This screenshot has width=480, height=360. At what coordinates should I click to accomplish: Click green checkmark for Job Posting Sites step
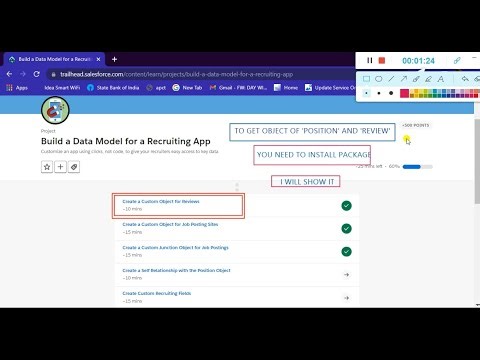[x=347, y=229]
